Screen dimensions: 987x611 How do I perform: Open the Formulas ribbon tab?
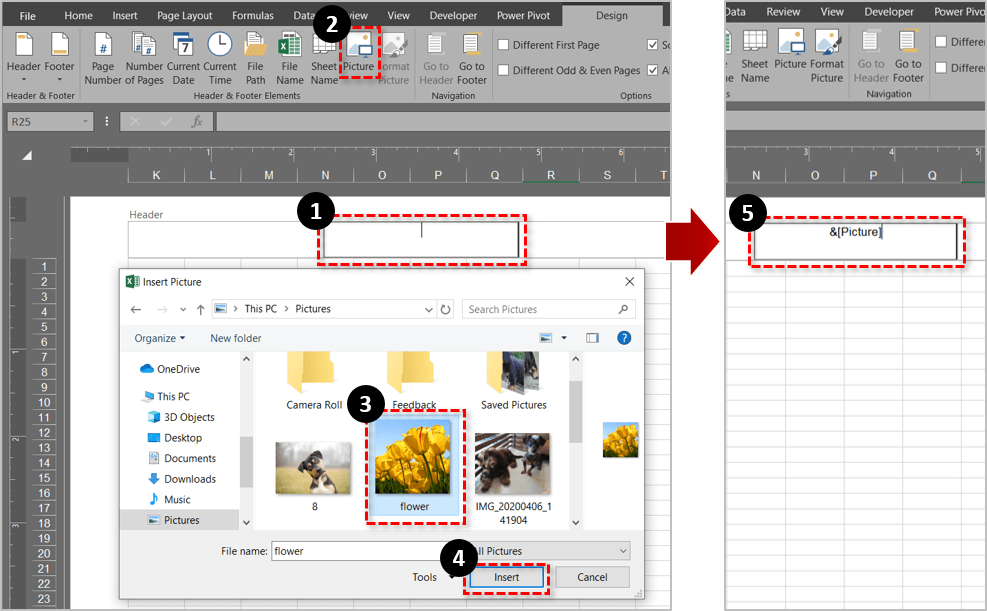coord(252,16)
